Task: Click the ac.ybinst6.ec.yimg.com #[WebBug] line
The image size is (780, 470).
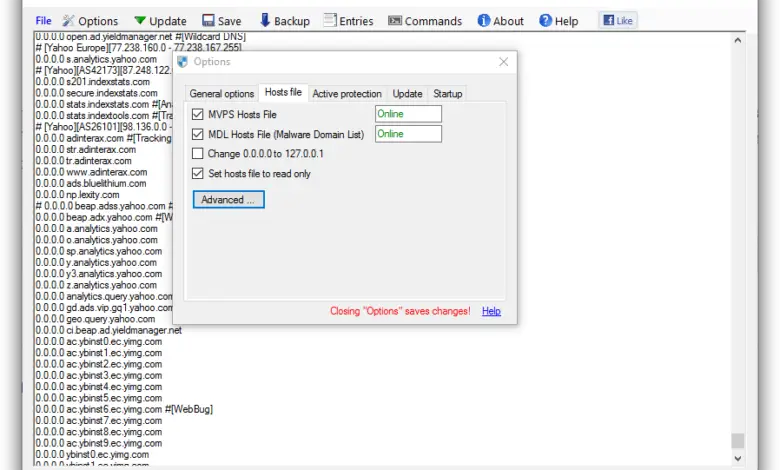Action: (x=124, y=409)
